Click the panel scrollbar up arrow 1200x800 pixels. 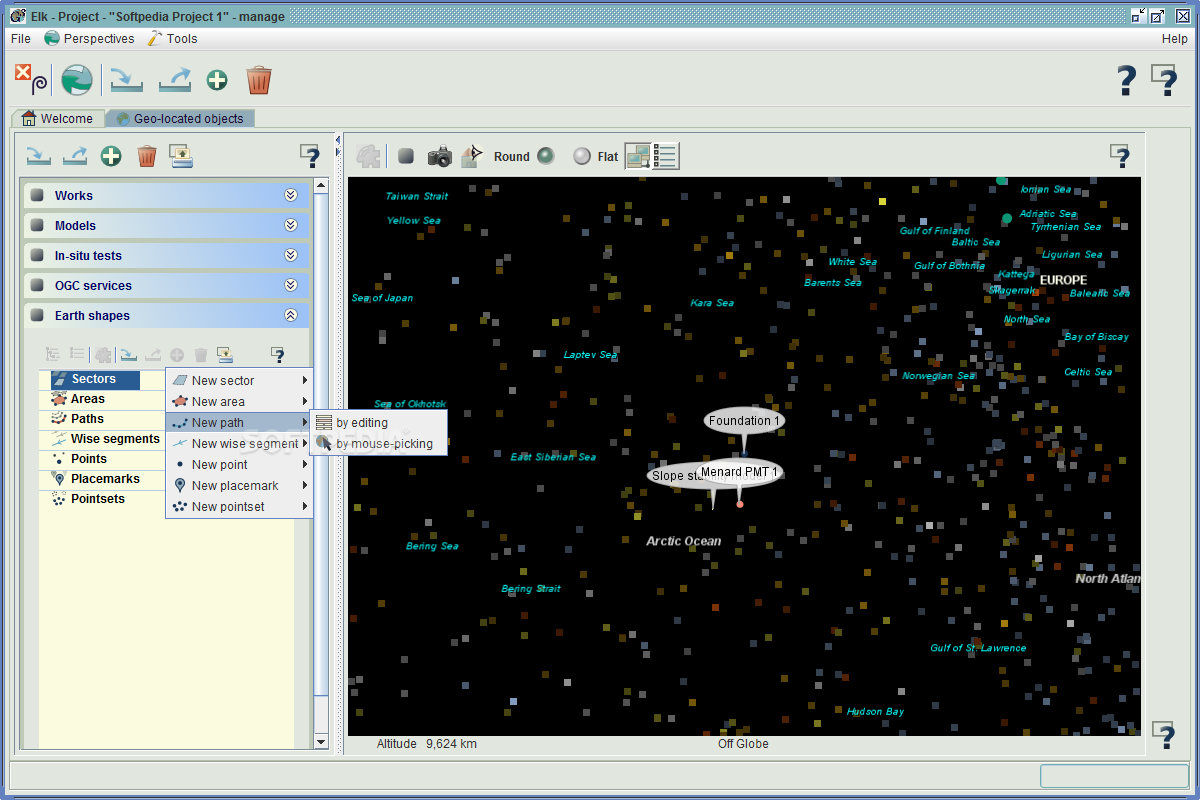[x=321, y=185]
